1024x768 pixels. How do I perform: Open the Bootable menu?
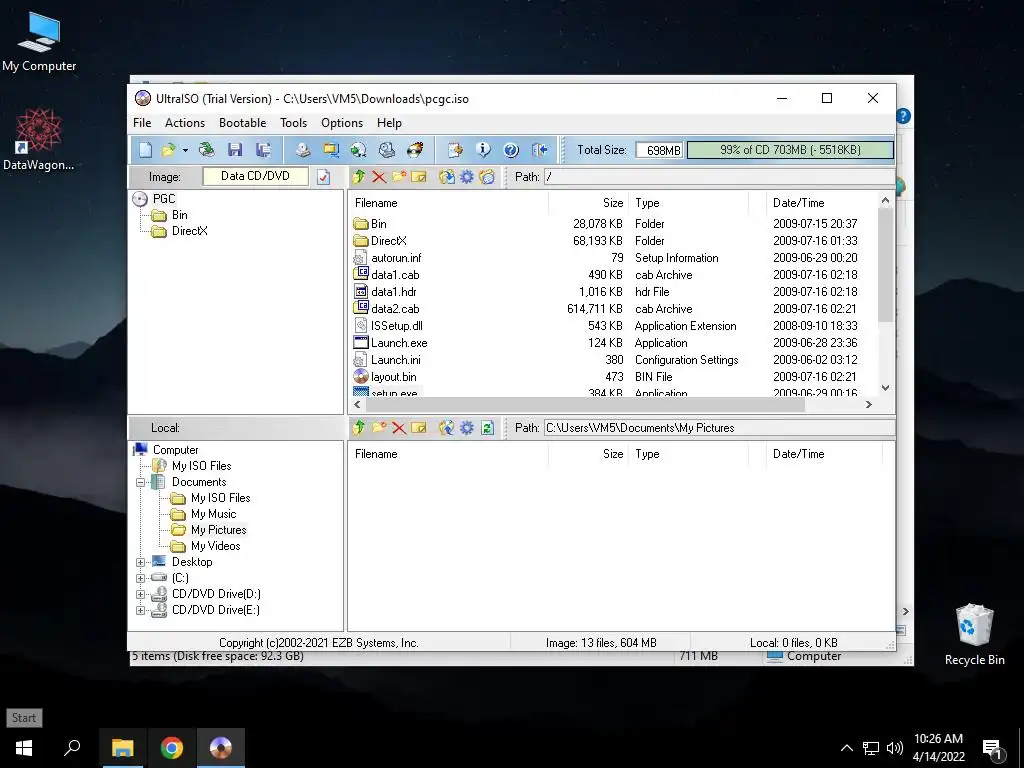[242, 123]
